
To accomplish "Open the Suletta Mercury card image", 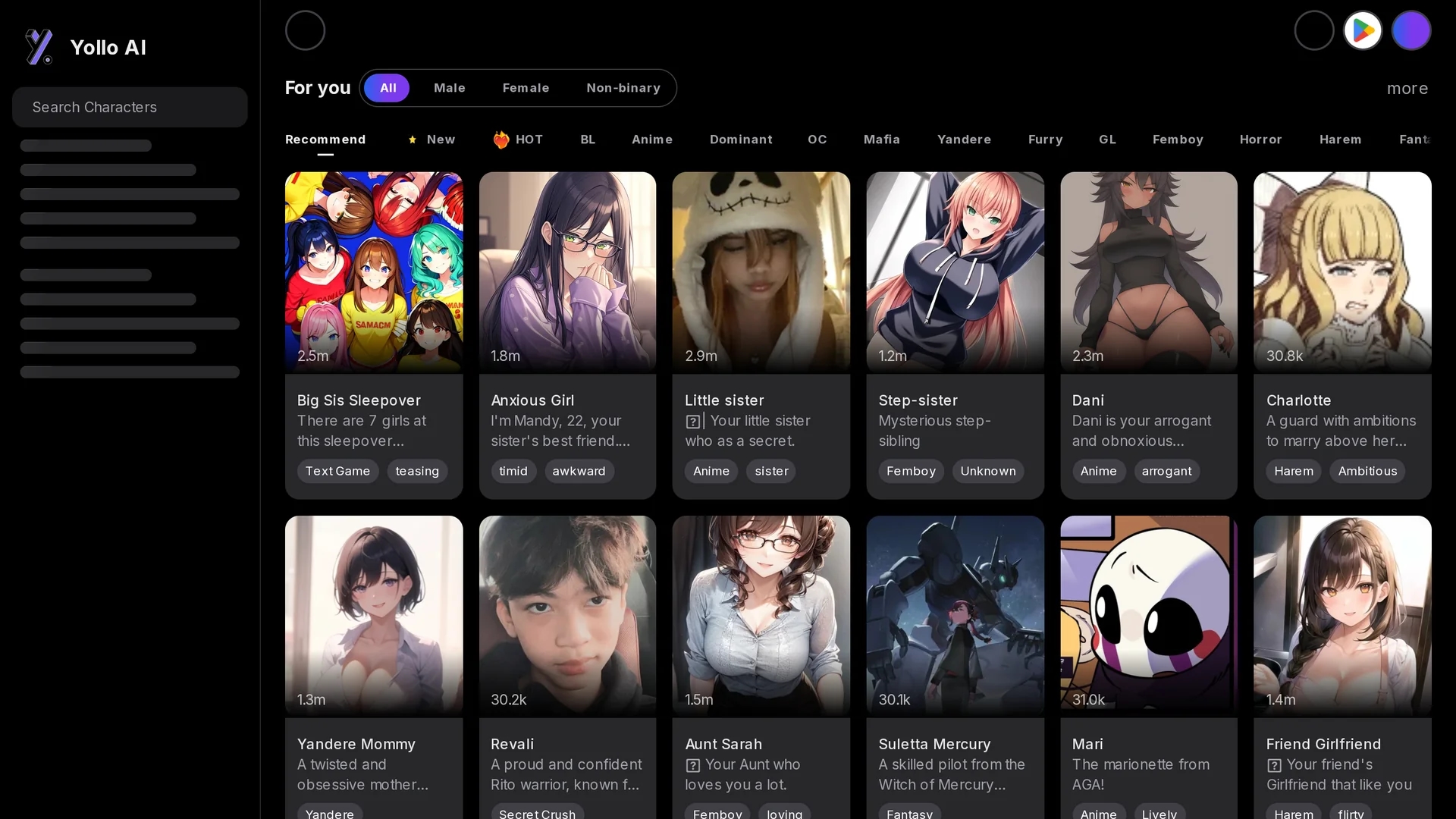I will tap(955, 616).
